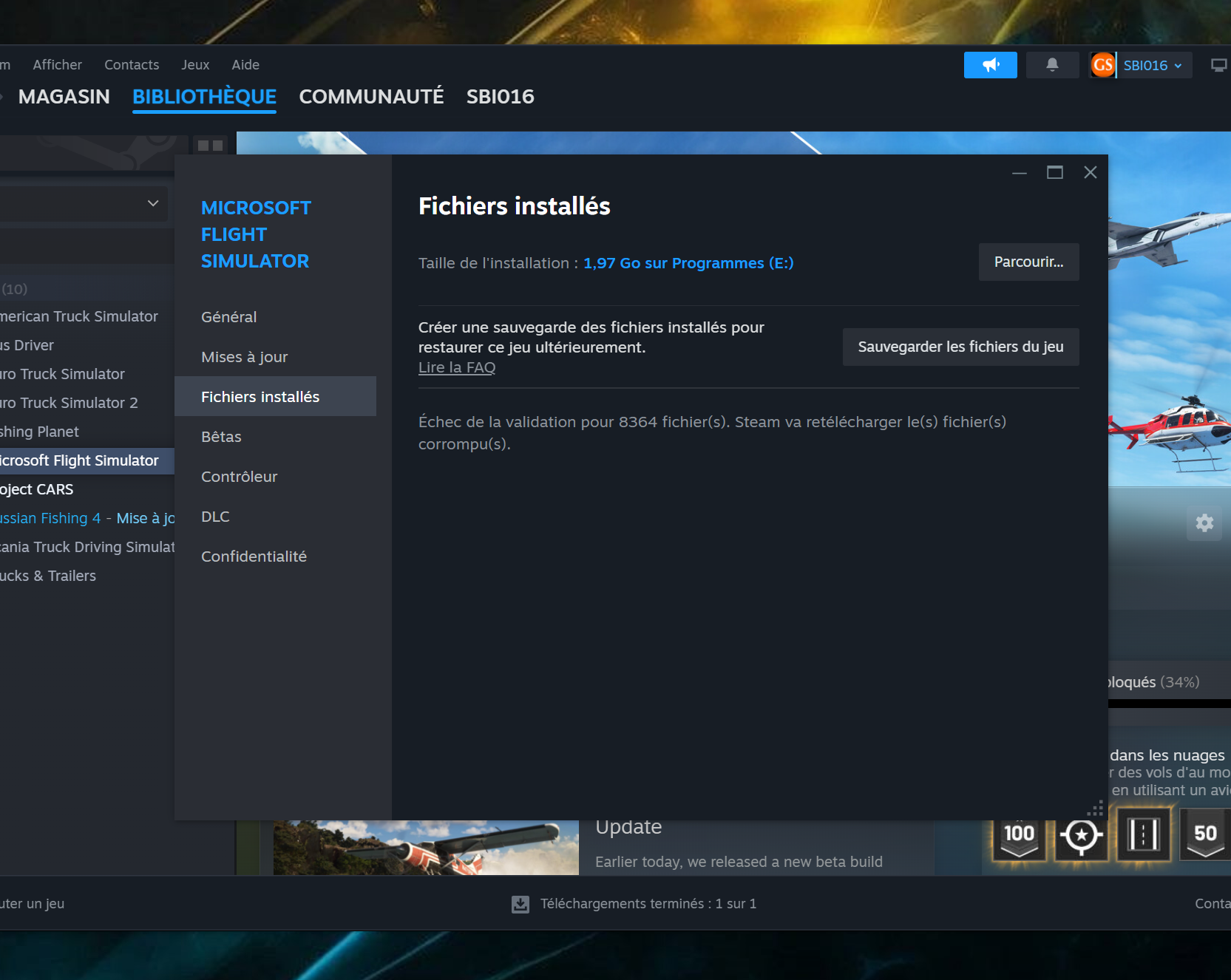Select American Truck Simulator in library
1231x980 pixels.
pyautogui.click(x=79, y=316)
